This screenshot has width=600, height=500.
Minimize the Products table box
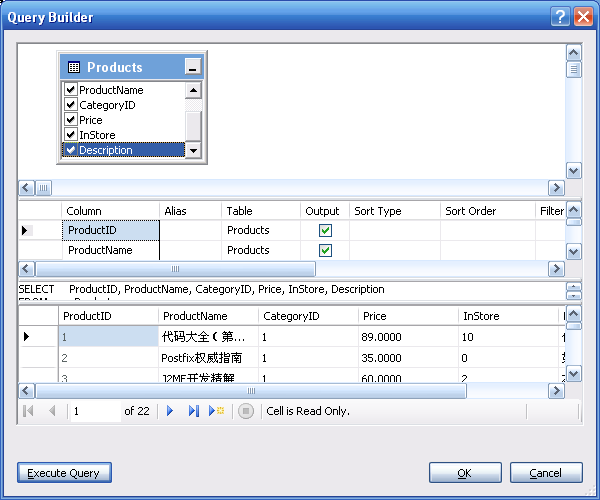(192, 67)
